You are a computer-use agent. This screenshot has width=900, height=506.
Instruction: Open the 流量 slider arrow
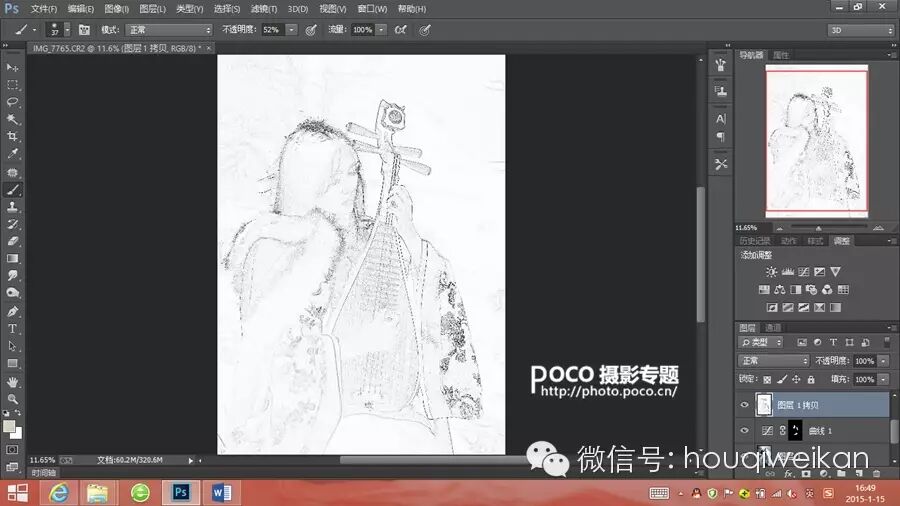(x=381, y=30)
